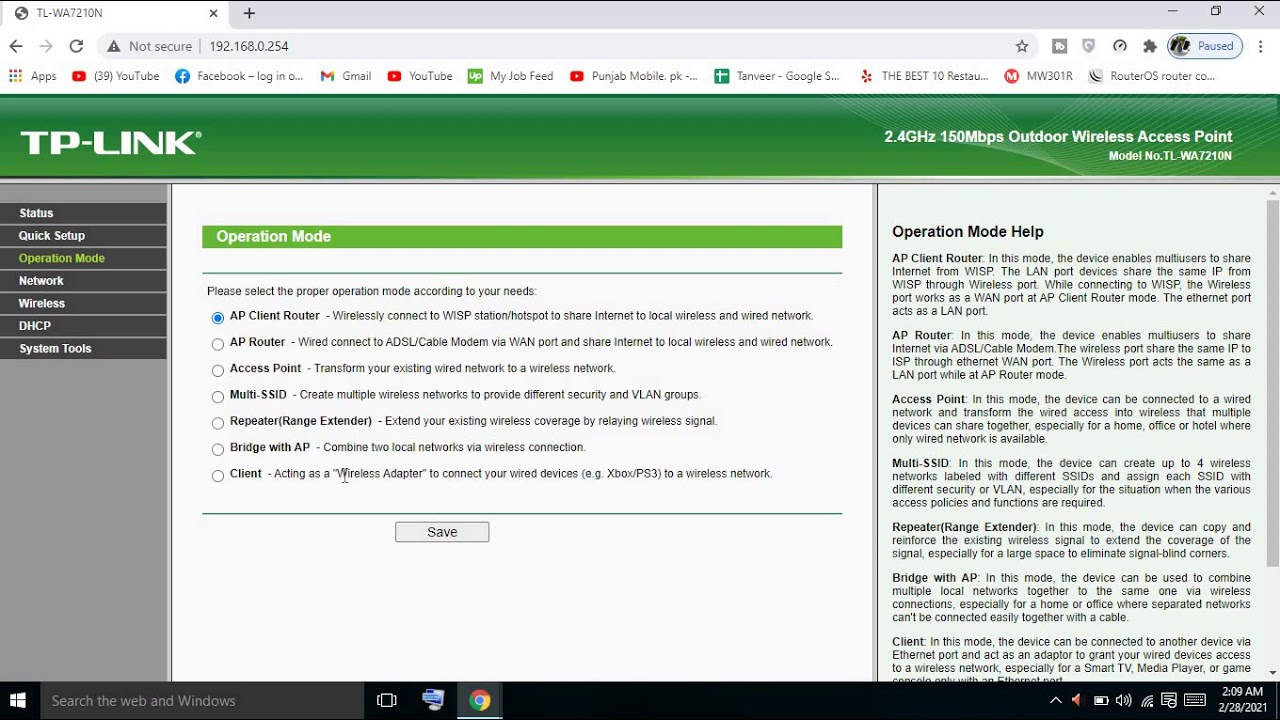Select the Operation Mode menu item
The image size is (1280, 720).
[x=83, y=258]
